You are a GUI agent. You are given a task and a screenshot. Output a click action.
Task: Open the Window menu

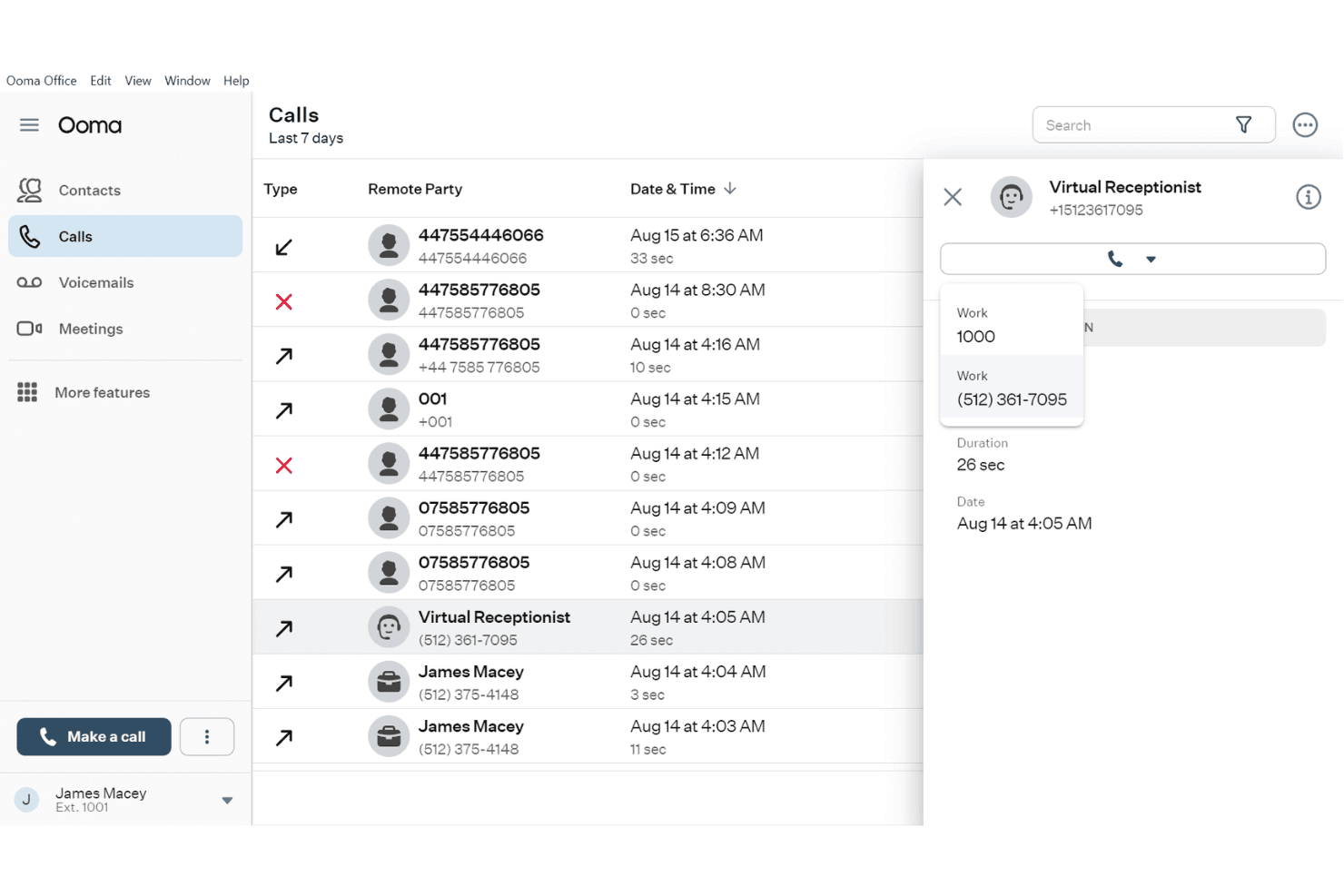point(187,81)
